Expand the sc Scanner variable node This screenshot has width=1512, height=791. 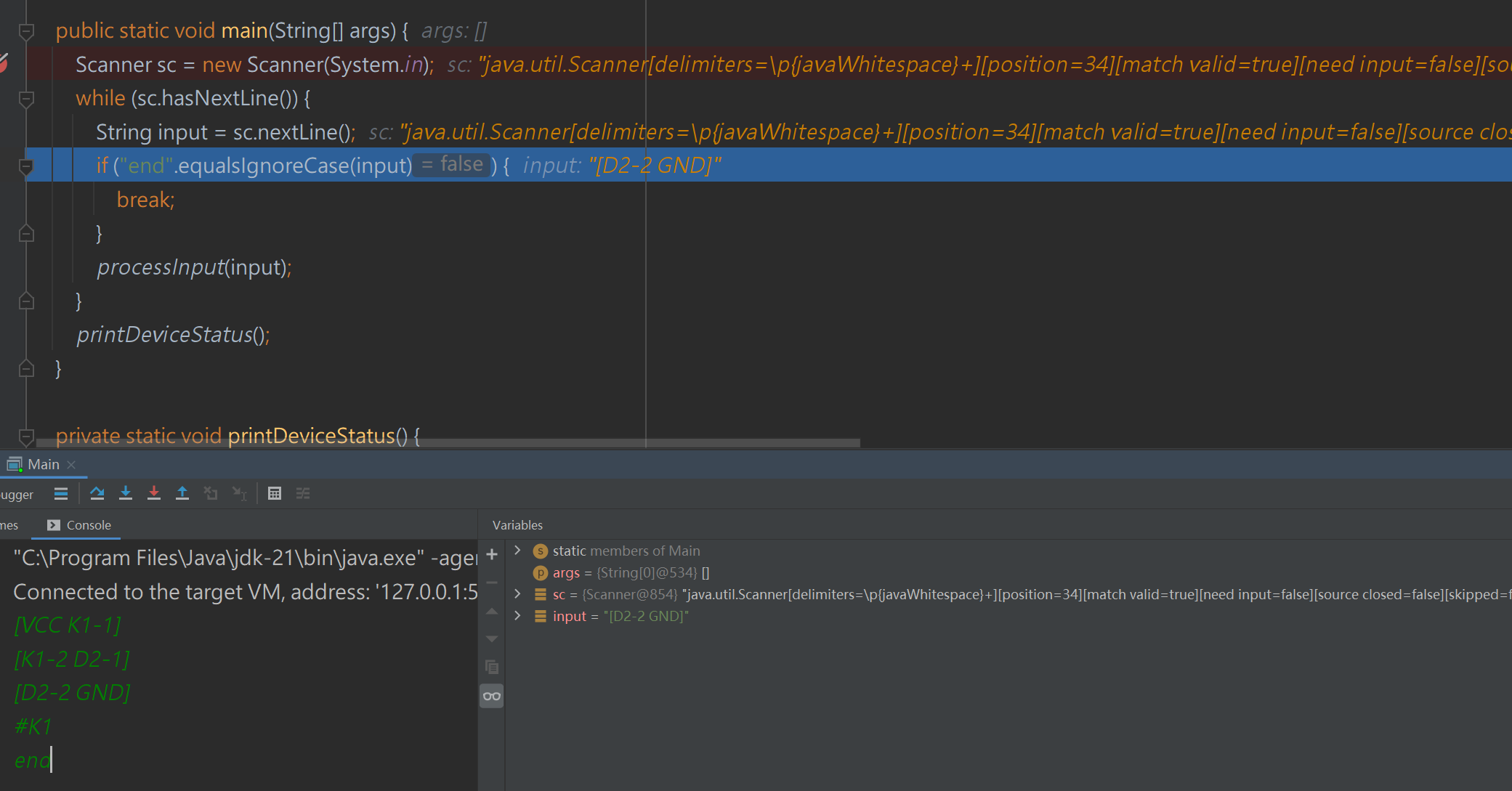point(517,594)
